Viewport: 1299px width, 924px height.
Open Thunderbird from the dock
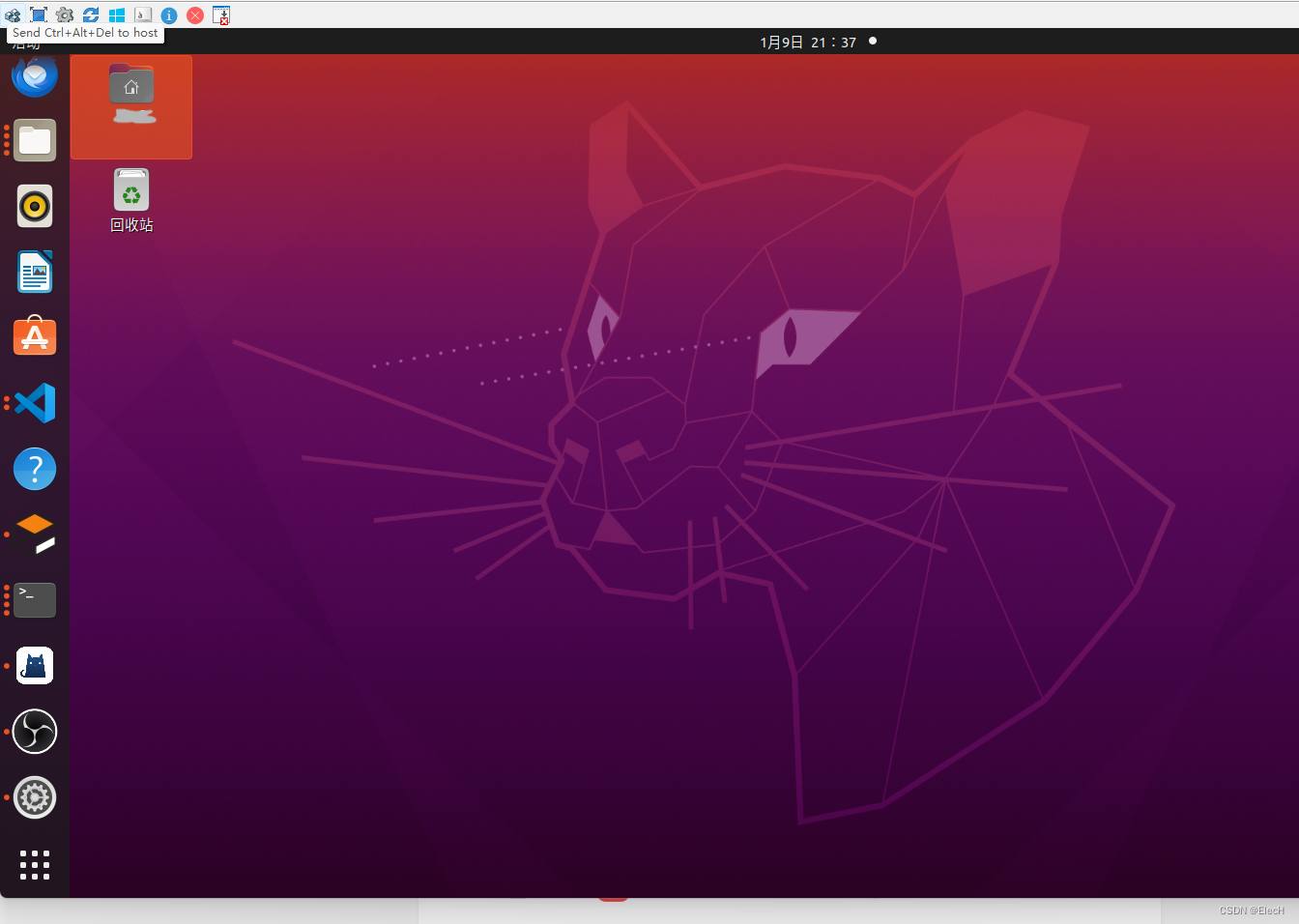click(x=34, y=76)
